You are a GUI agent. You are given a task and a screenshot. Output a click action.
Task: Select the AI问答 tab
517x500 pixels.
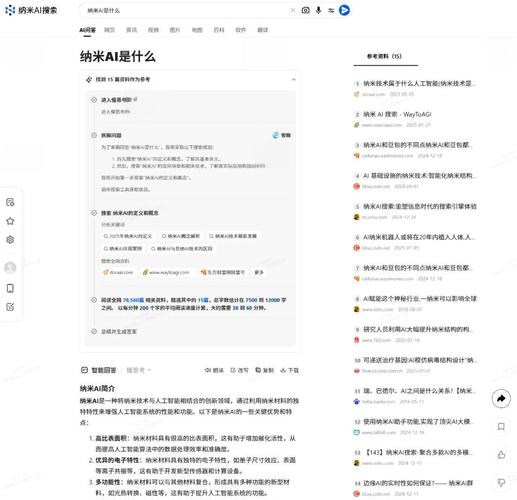click(x=87, y=30)
